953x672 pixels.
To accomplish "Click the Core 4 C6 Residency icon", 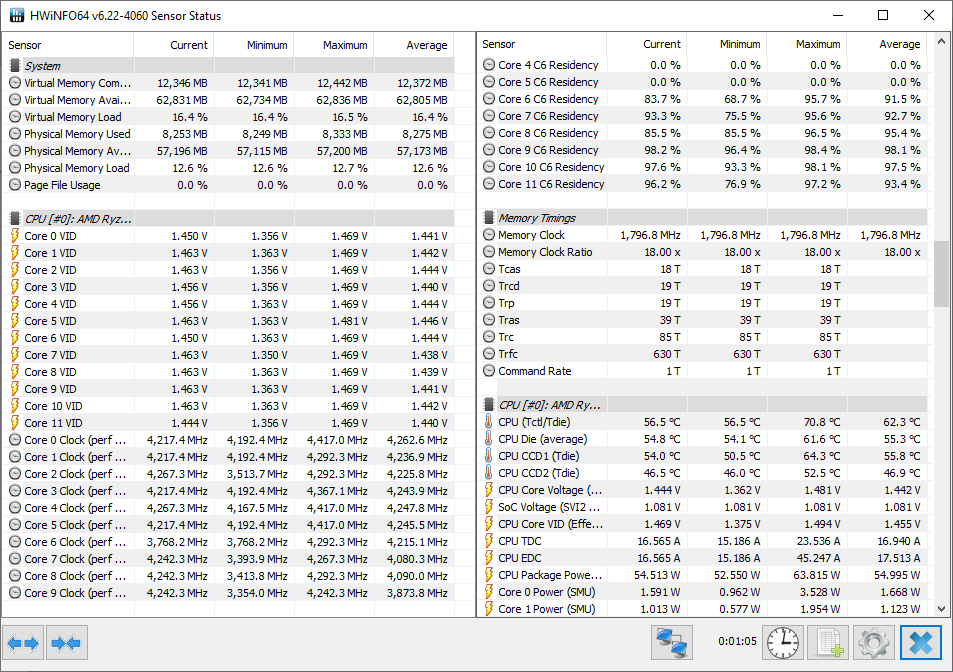I will (x=489, y=64).
